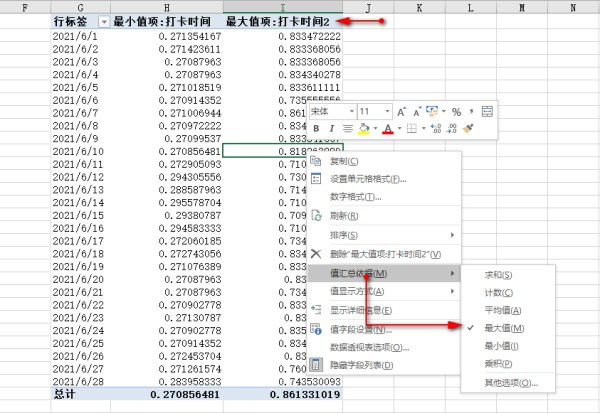The image size is (600, 413).
Task: Select 求和(S) summarize option
Action: (x=508, y=275)
